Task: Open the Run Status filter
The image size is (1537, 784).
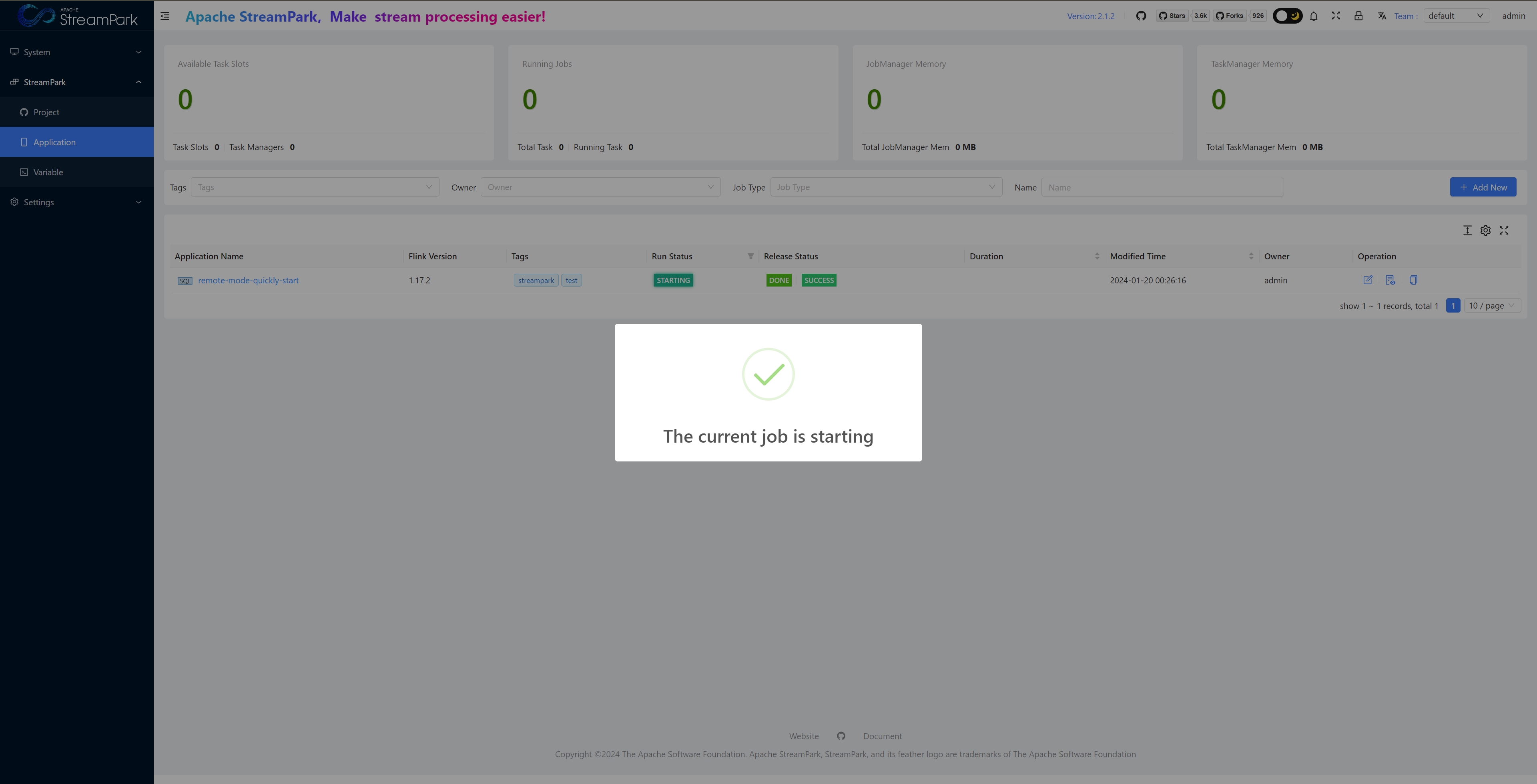Action: tap(750, 256)
